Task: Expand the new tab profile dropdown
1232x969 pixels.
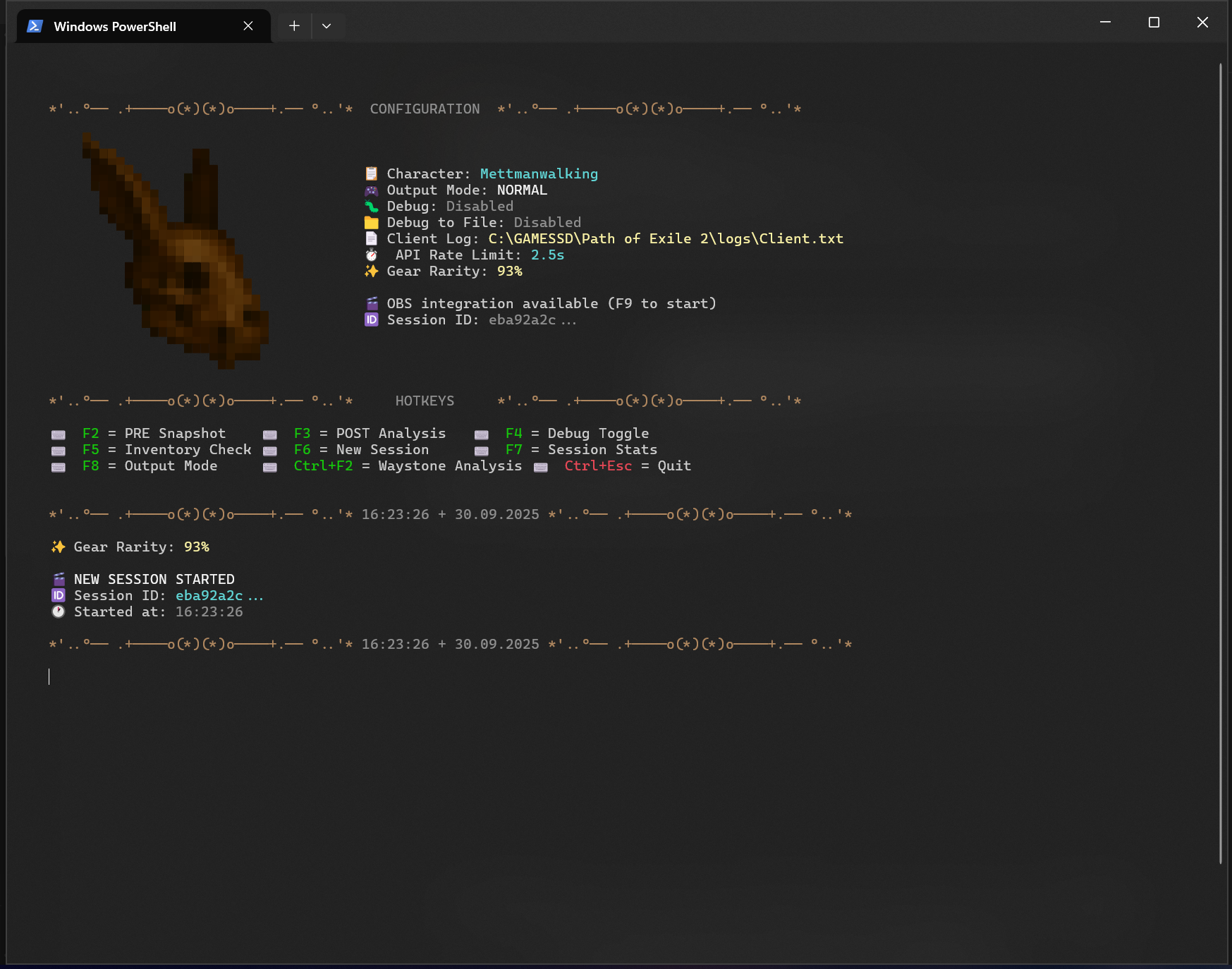Action: [x=327, y=26]
